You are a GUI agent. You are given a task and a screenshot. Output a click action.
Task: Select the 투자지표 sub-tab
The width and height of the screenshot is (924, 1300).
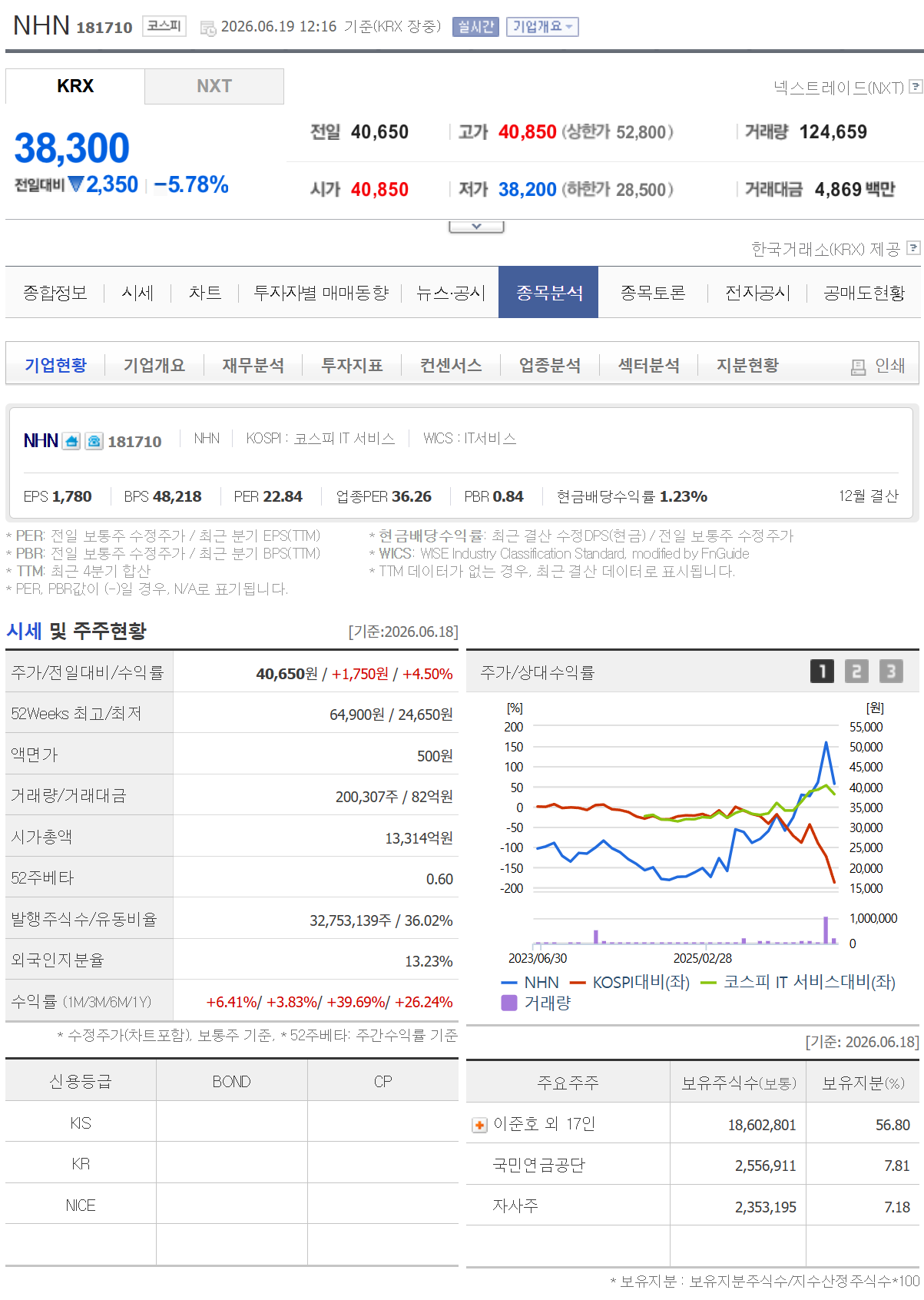352,365
